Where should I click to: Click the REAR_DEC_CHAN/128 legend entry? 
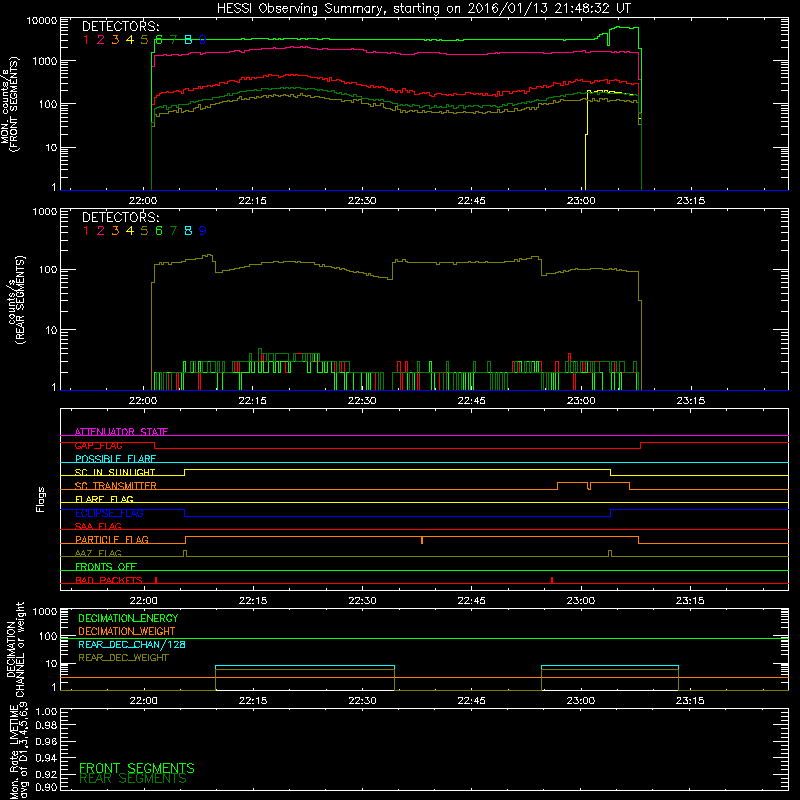tap(132, 644)
